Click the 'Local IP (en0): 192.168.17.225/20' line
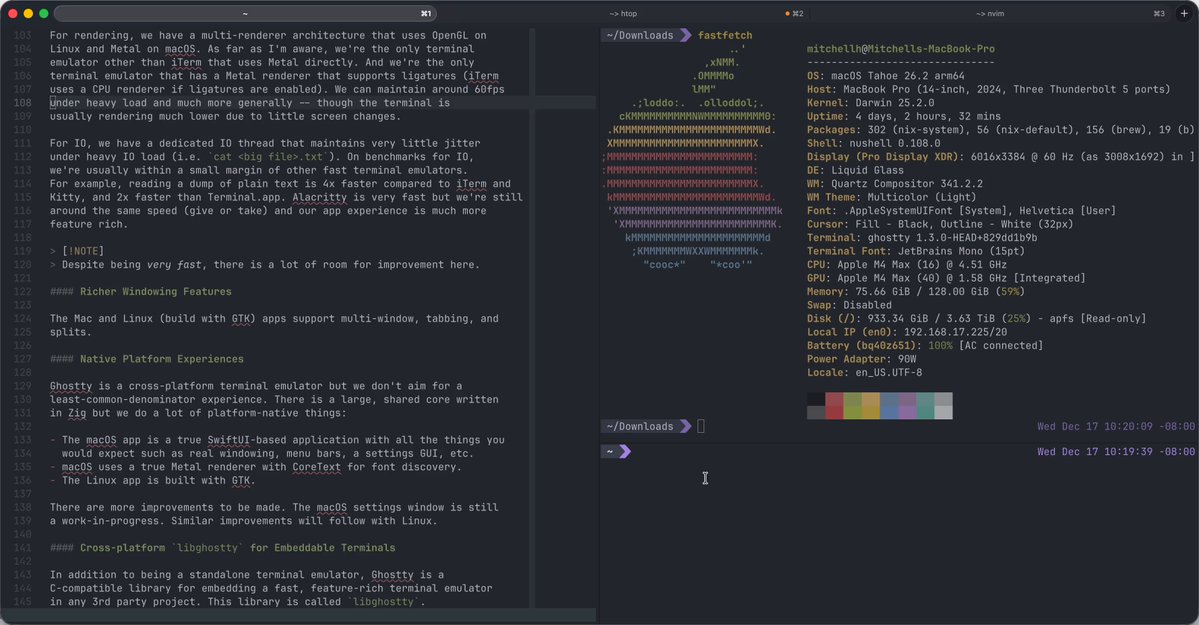Screen dimensions: 1199x625 906,332
